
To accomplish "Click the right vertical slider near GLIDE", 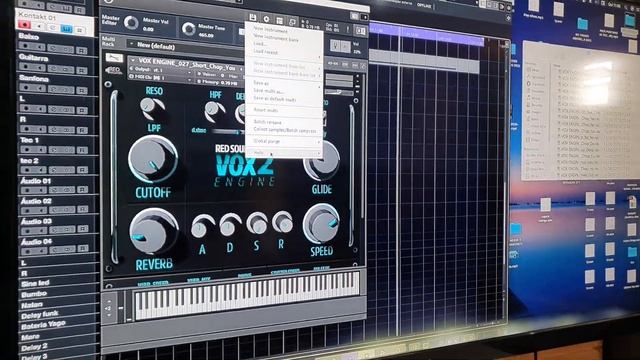I will point(351,176).
